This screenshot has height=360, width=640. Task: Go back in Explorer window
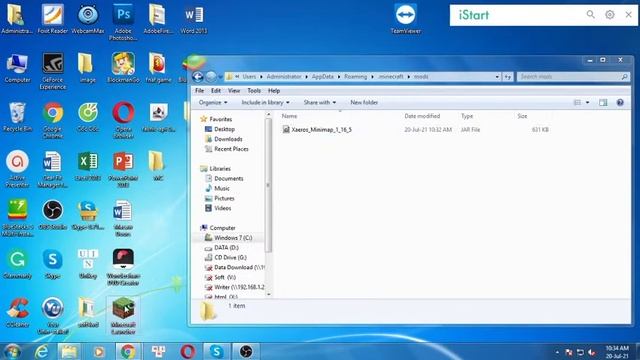(x=198, y=76)
